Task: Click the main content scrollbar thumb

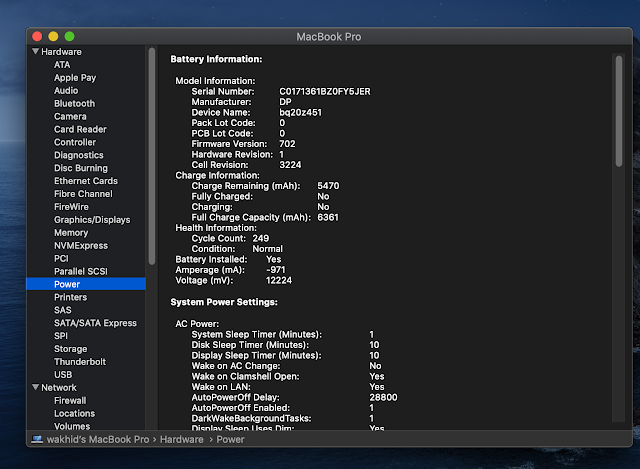Action: tap(619, 111)
